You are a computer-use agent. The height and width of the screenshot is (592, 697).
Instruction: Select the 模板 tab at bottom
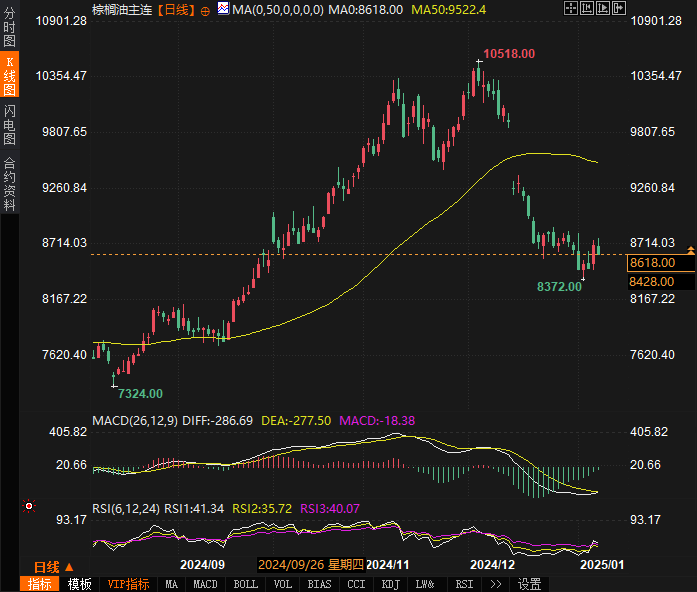80,584
